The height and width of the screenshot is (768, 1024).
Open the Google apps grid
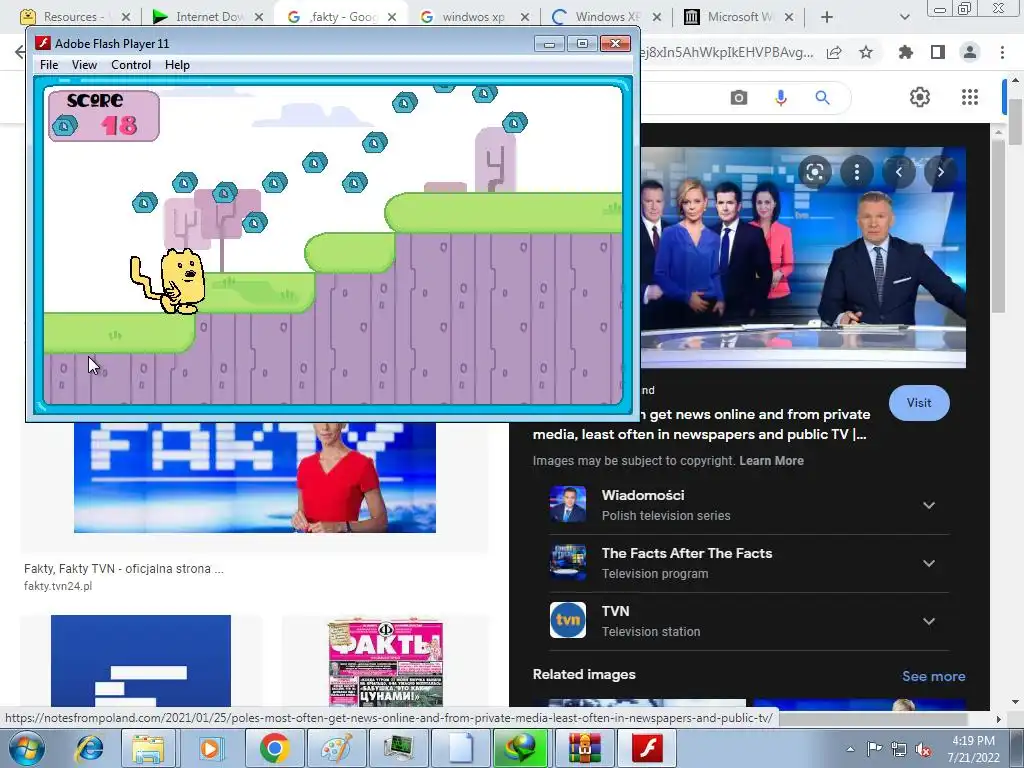970,97
